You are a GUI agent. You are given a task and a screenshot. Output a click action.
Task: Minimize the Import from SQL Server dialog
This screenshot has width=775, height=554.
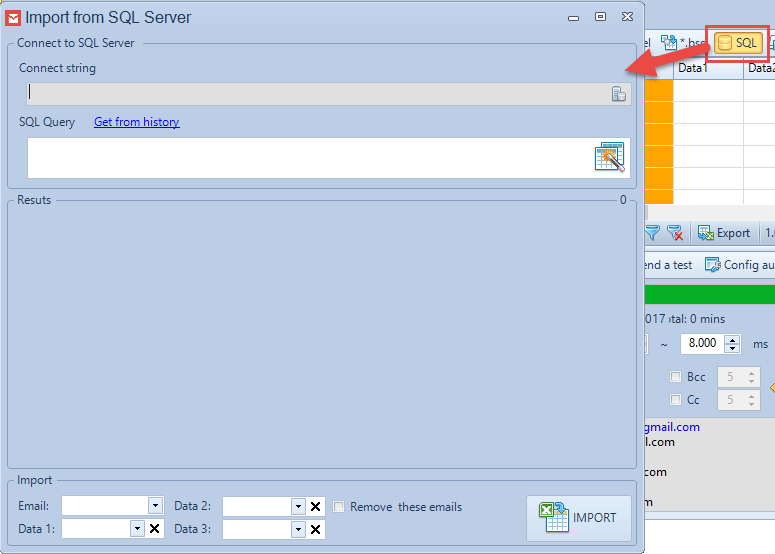[573, 18]
